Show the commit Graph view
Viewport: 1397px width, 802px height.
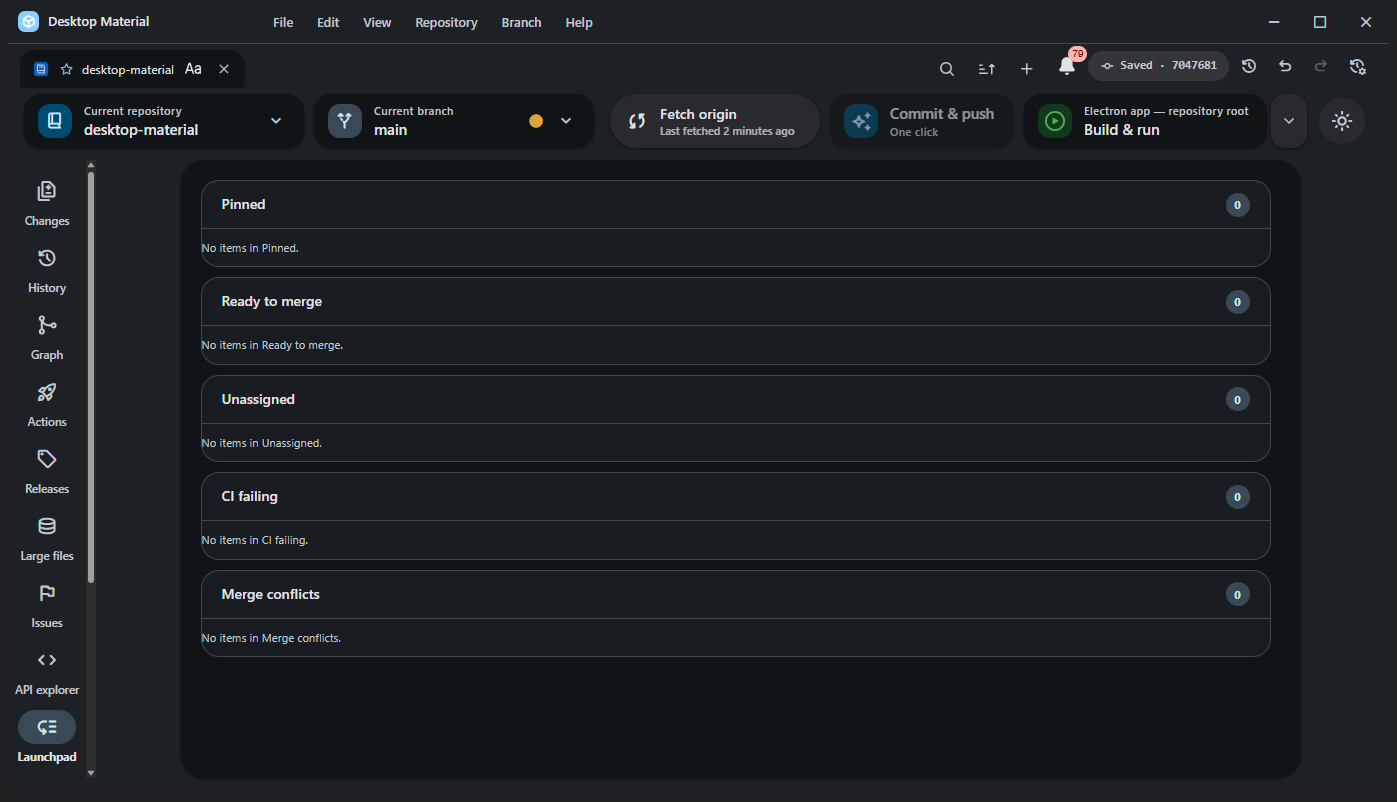click(x=47, y=337)
